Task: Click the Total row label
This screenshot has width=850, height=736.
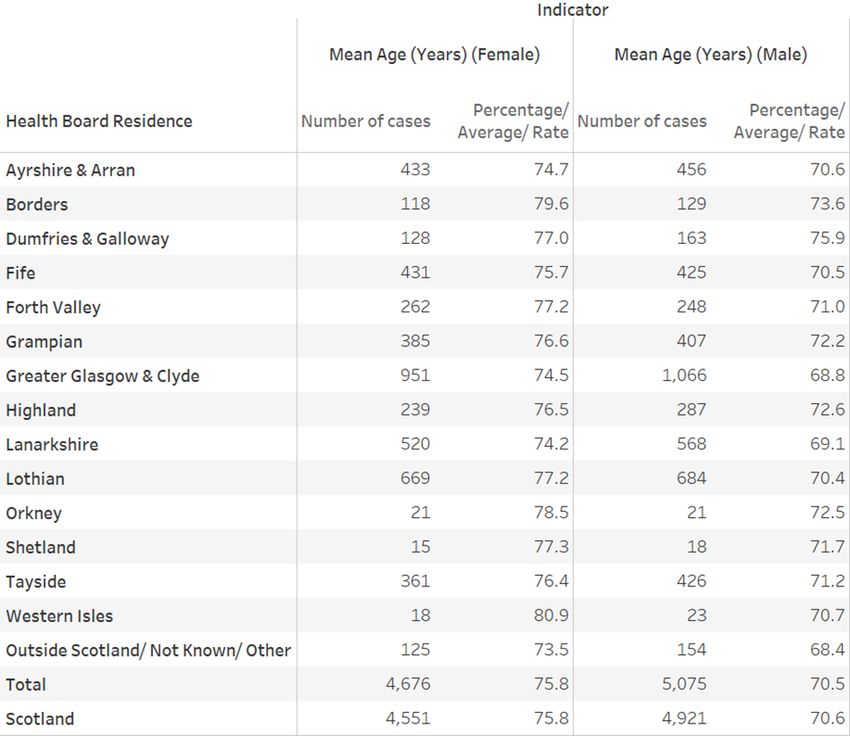Action: (x=25, y=685)
